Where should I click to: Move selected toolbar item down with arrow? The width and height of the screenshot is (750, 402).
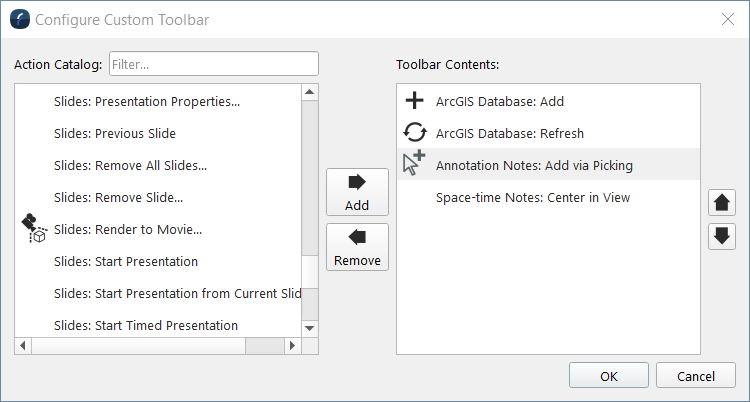click(x=721, y=237)
